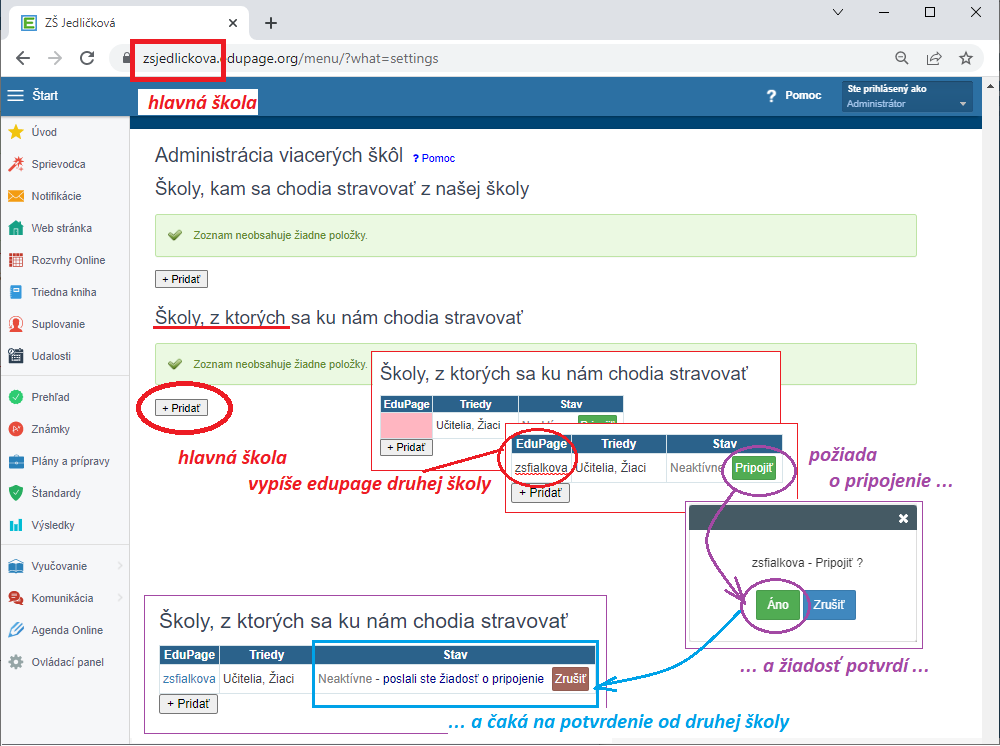
Task: Close the ZŠ Jedličková browser tab
Action: click(x=233, y=23)
